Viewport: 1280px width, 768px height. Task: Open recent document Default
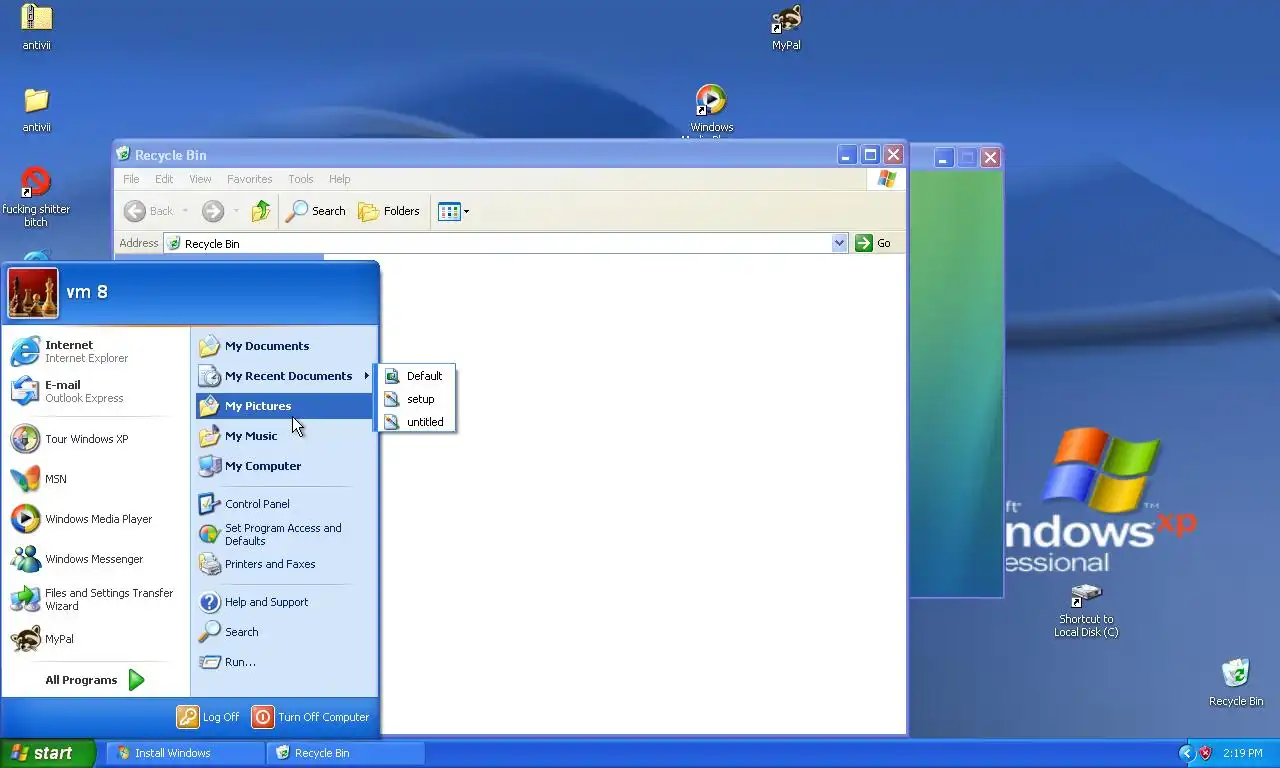[415, 376]
